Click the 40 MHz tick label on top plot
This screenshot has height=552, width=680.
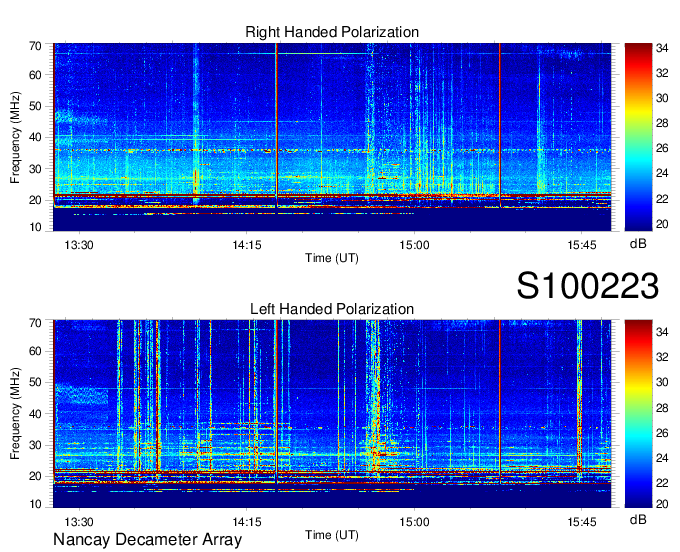(x=35, y=137)
